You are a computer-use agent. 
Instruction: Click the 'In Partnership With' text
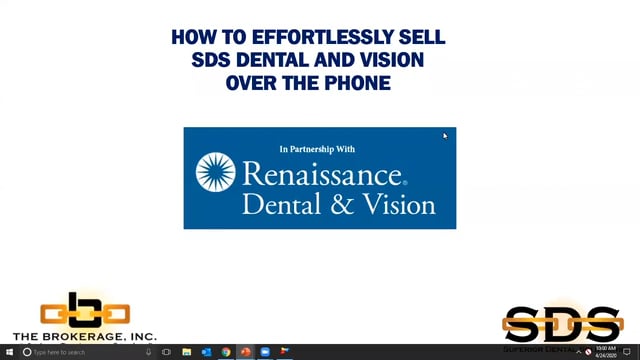[317, 149]
